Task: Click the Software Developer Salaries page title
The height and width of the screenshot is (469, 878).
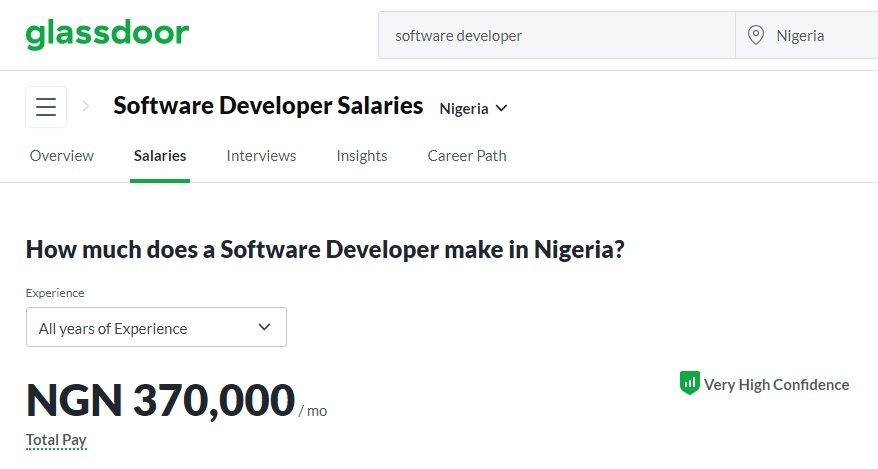Action: tap(268, 106)
